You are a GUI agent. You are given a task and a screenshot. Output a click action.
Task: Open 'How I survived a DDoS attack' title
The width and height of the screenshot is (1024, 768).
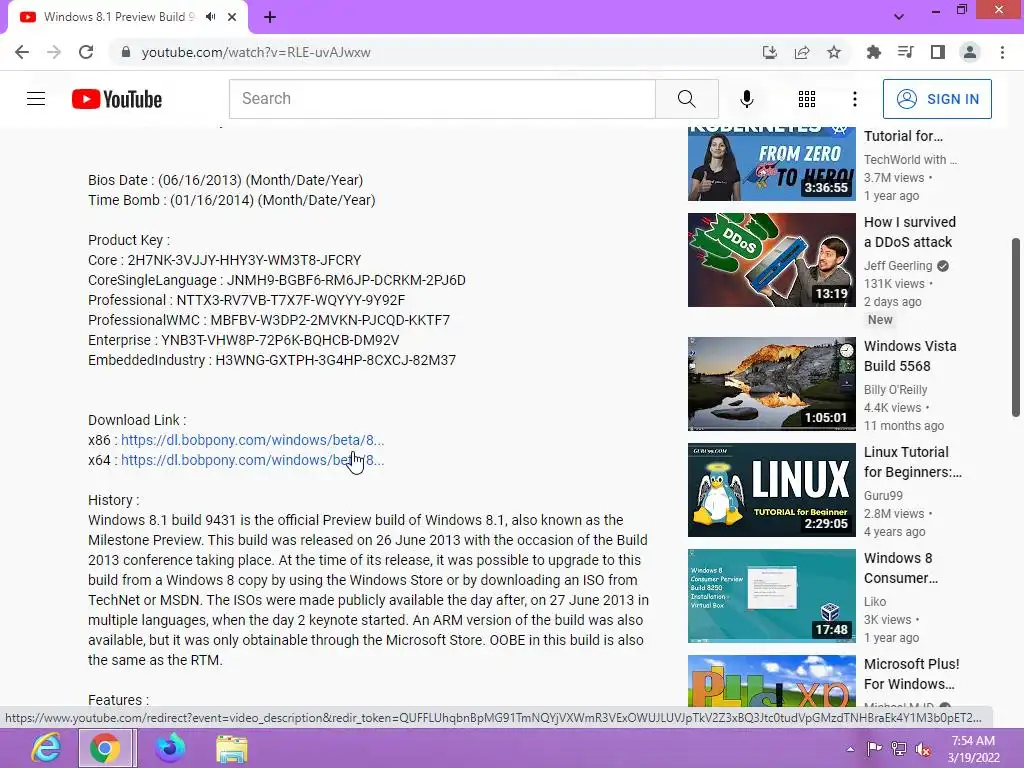[x=910, y=232]
